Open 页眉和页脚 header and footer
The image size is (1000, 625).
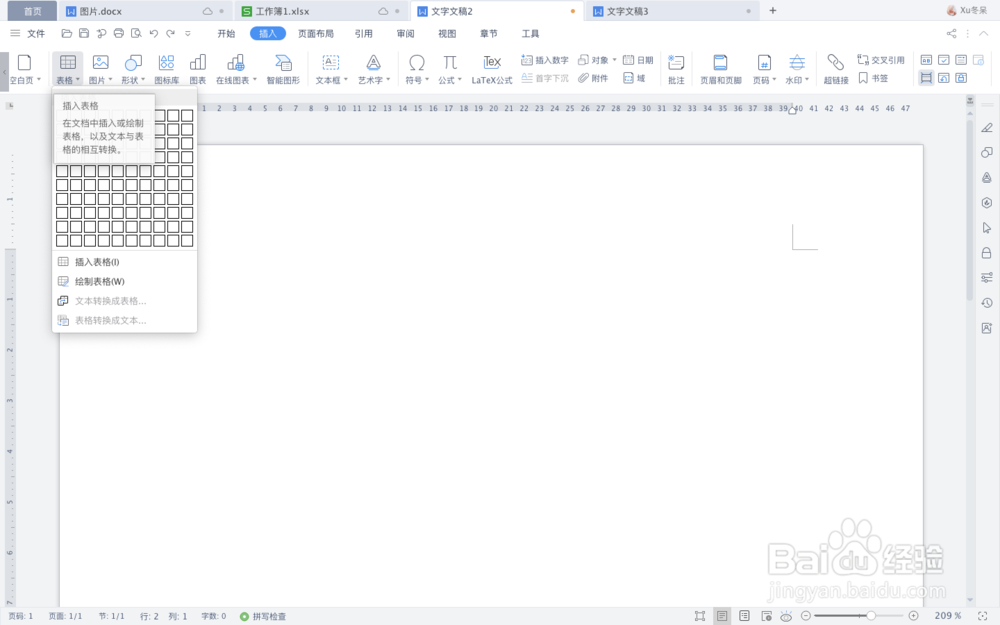pos(718,68)
